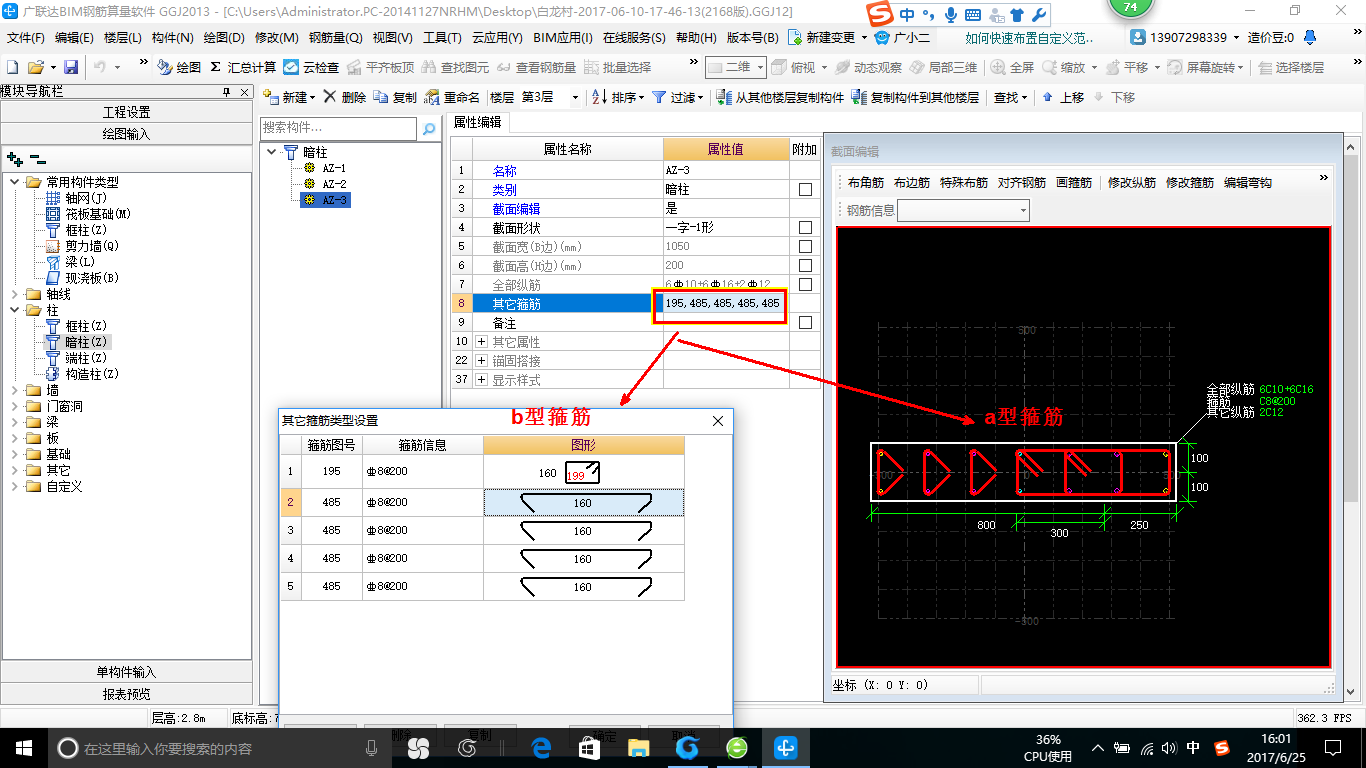Click the notification bell icon
This screenshot has height=768, width=1366.
[x=1312, y=38]
